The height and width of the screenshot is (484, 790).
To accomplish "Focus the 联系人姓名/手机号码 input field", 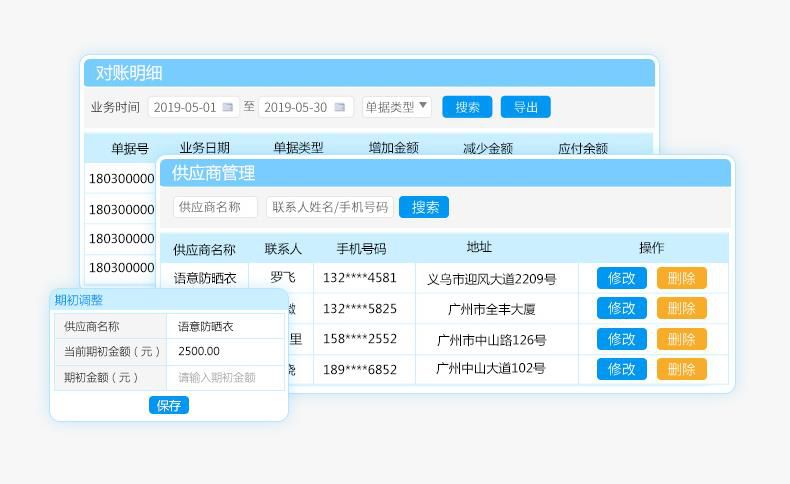I will (x=329, y=207).
